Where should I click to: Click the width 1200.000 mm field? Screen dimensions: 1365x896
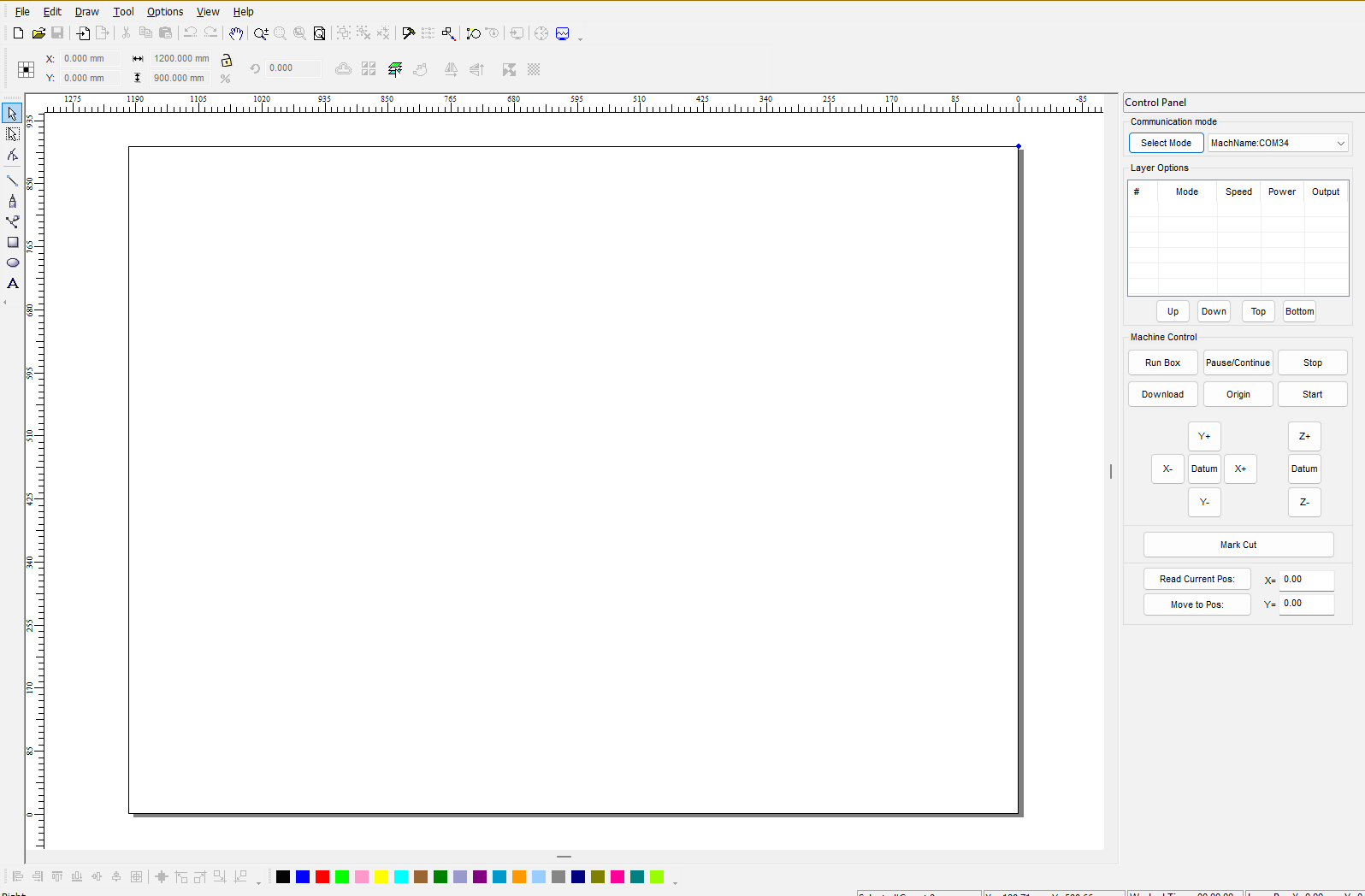[180, 58]
